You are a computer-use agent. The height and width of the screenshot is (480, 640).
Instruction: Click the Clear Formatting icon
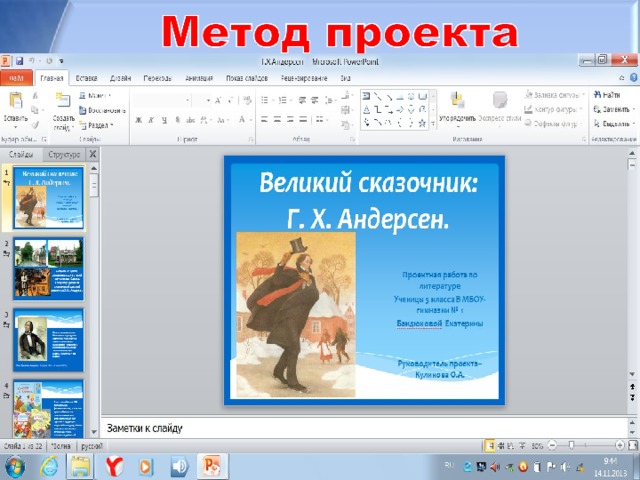click(247, 100)
